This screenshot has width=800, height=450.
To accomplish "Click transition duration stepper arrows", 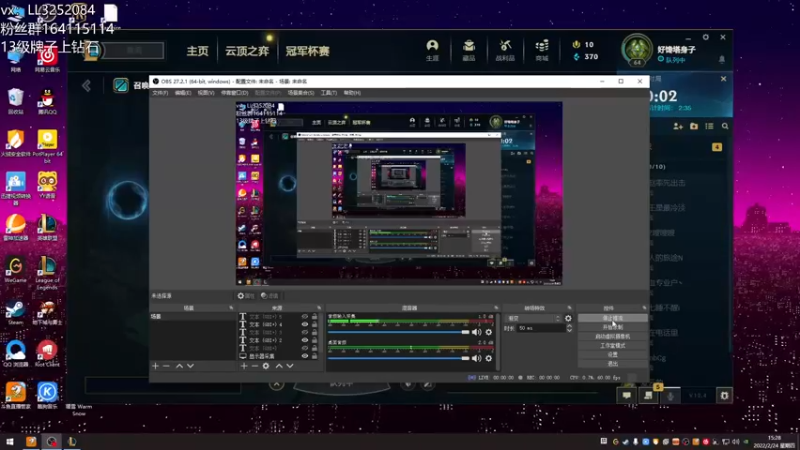I will [x=569, y=328].
